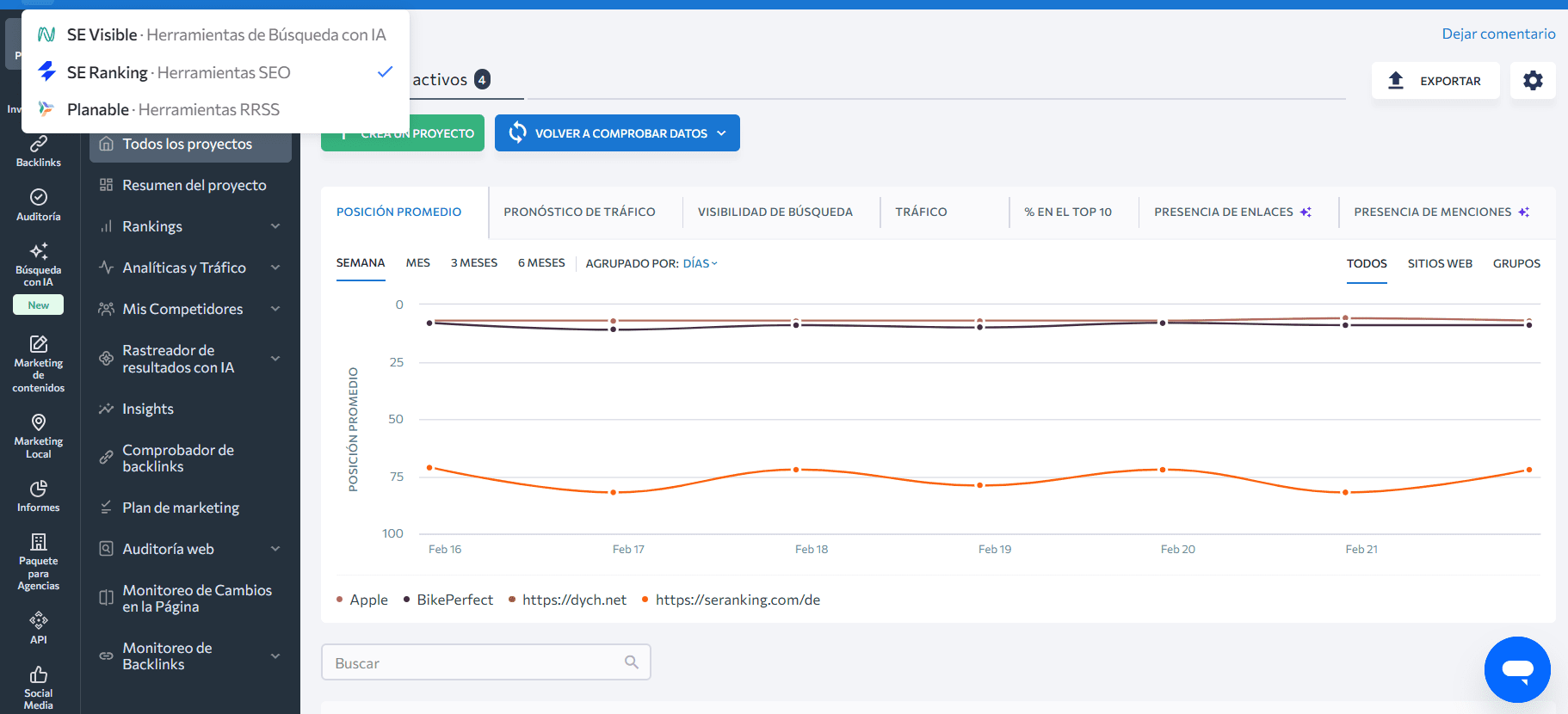Open the Auditoría section icon
The width and height of the screenshot is (1568, 714).
pyautogui.click(x=39, y=205)
